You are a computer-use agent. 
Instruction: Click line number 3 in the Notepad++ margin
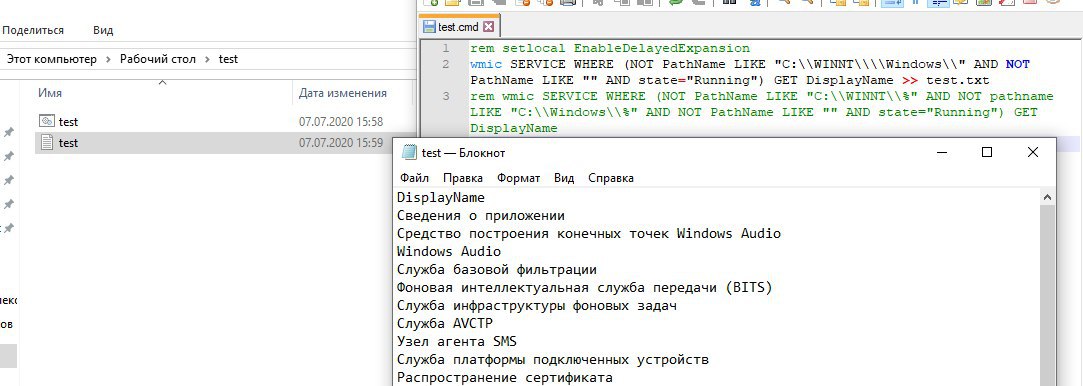[x=445, y=96]
